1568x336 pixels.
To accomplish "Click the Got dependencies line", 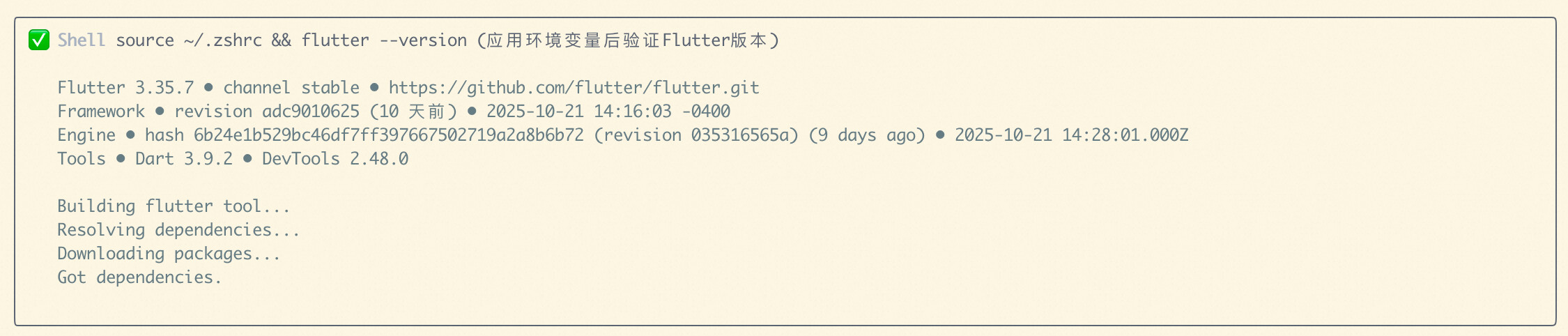I will coord(139,277).
